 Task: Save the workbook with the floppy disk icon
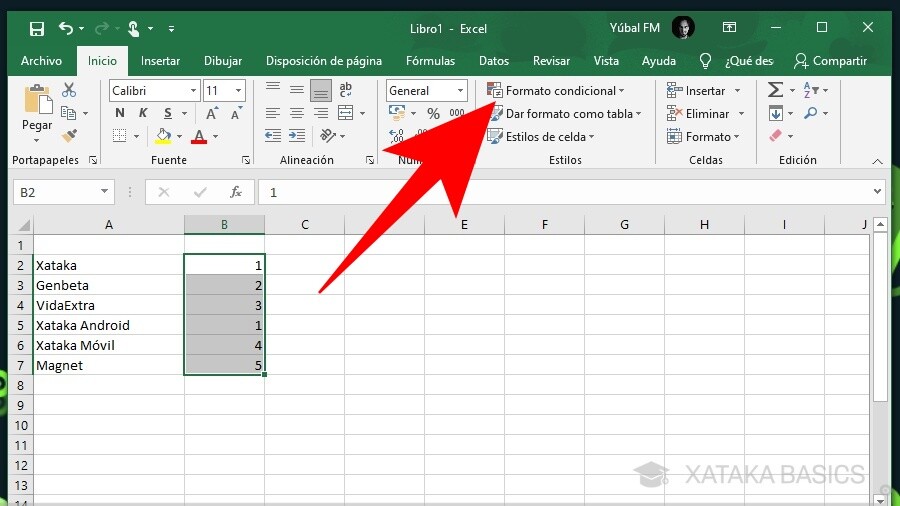coord(37,28)
